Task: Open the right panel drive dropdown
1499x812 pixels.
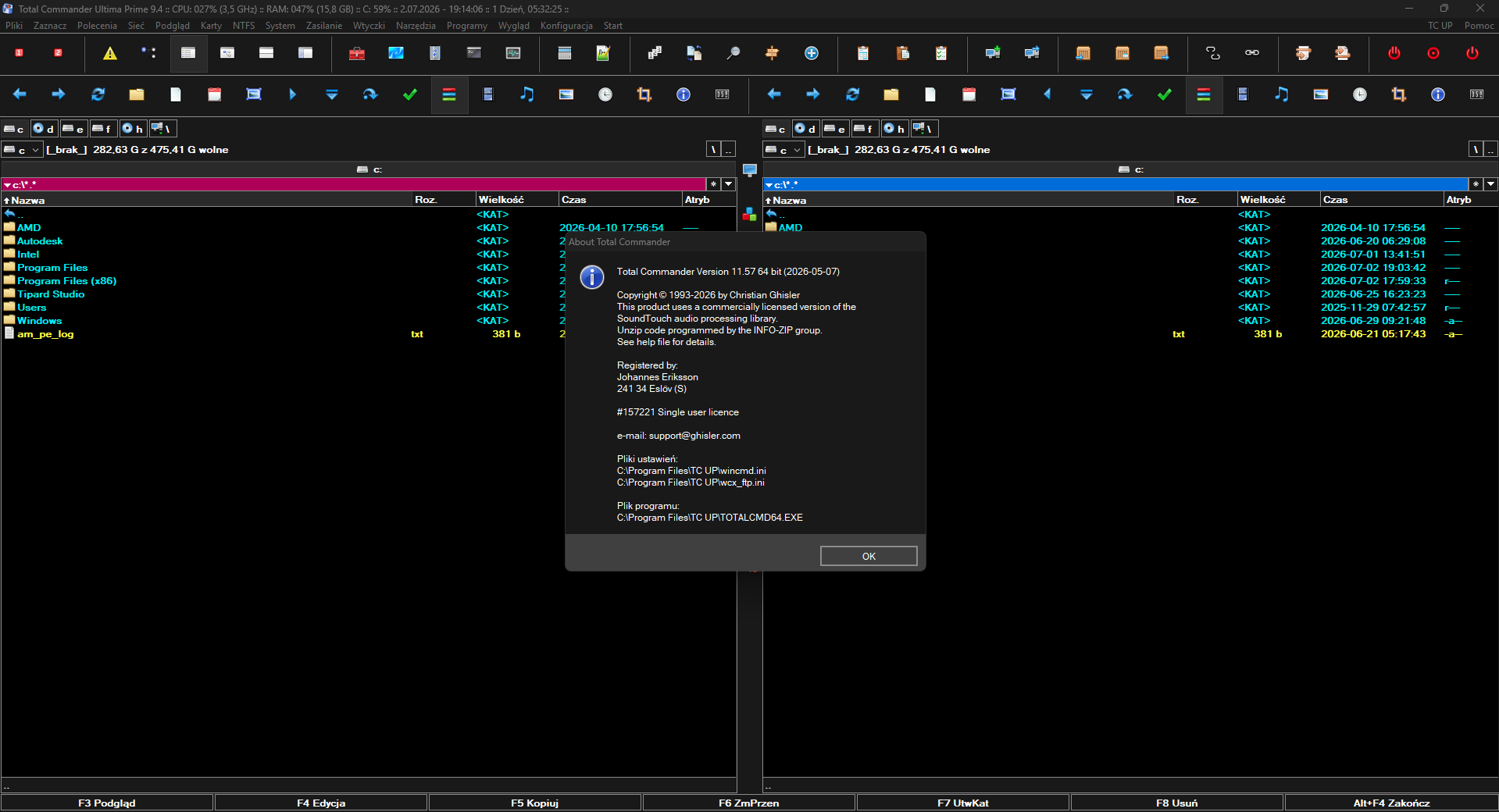Action: [783, 150]
